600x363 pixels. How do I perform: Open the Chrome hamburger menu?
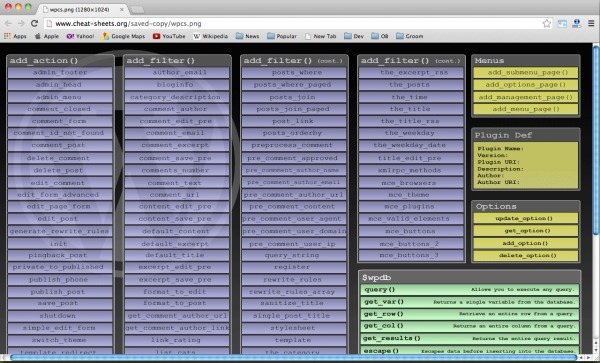coord(591,23)
